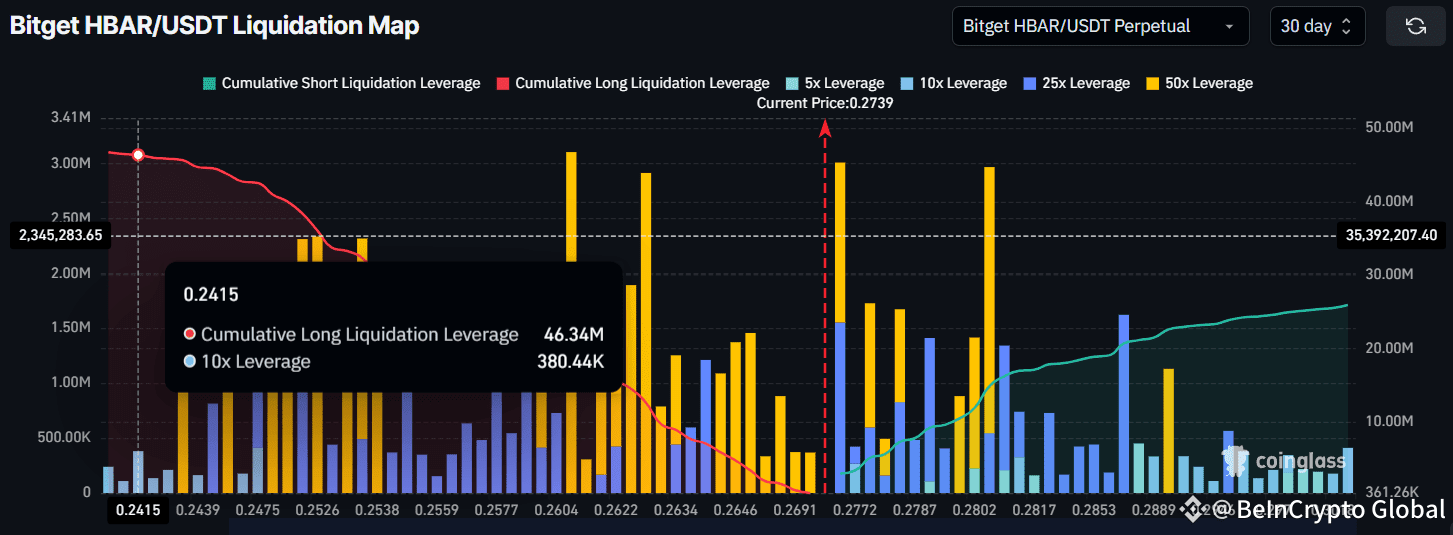Click the 2,345,283.65 left axis value tag

click(60, 236)
